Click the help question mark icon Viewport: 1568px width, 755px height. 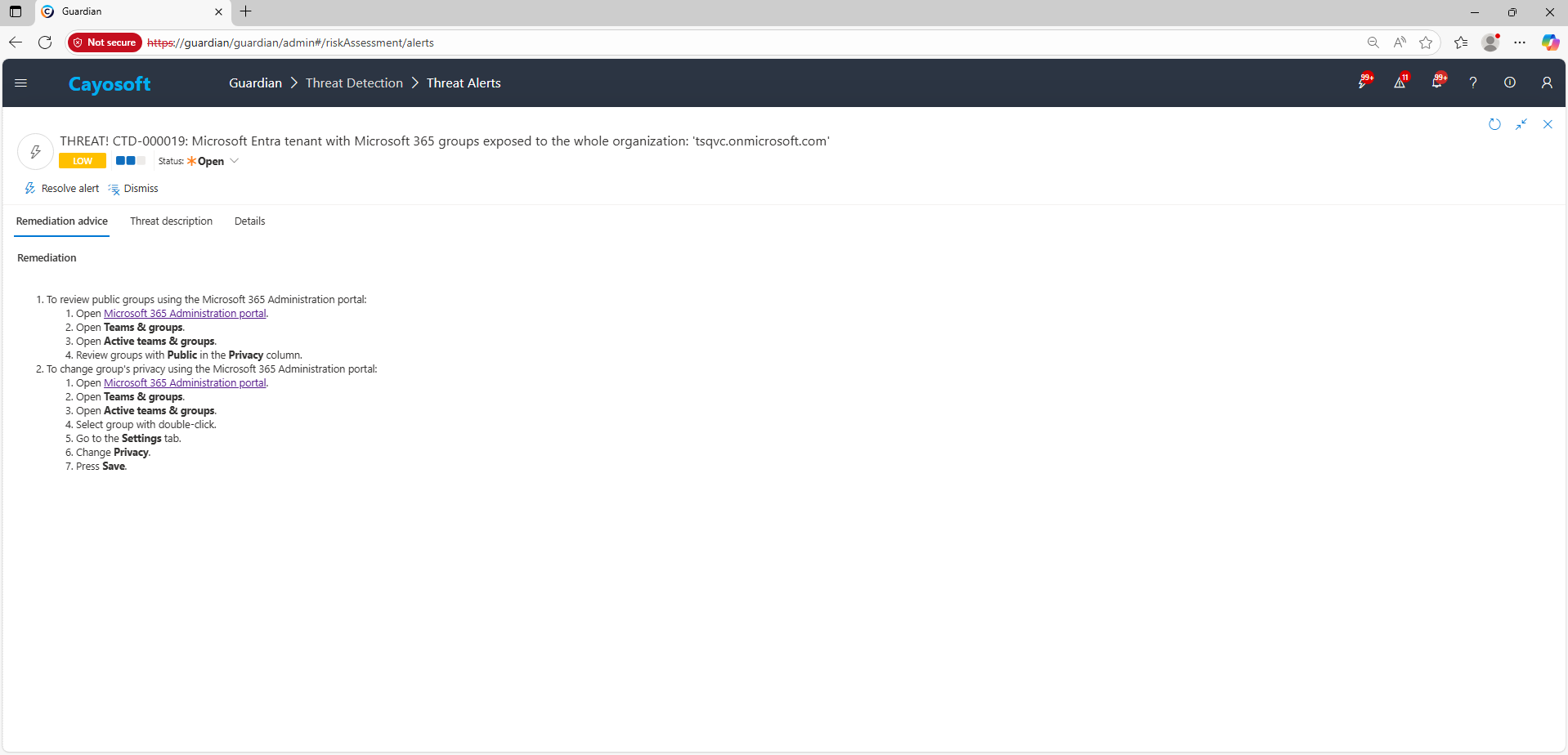pyautogui.click(x=1473, y=83)
